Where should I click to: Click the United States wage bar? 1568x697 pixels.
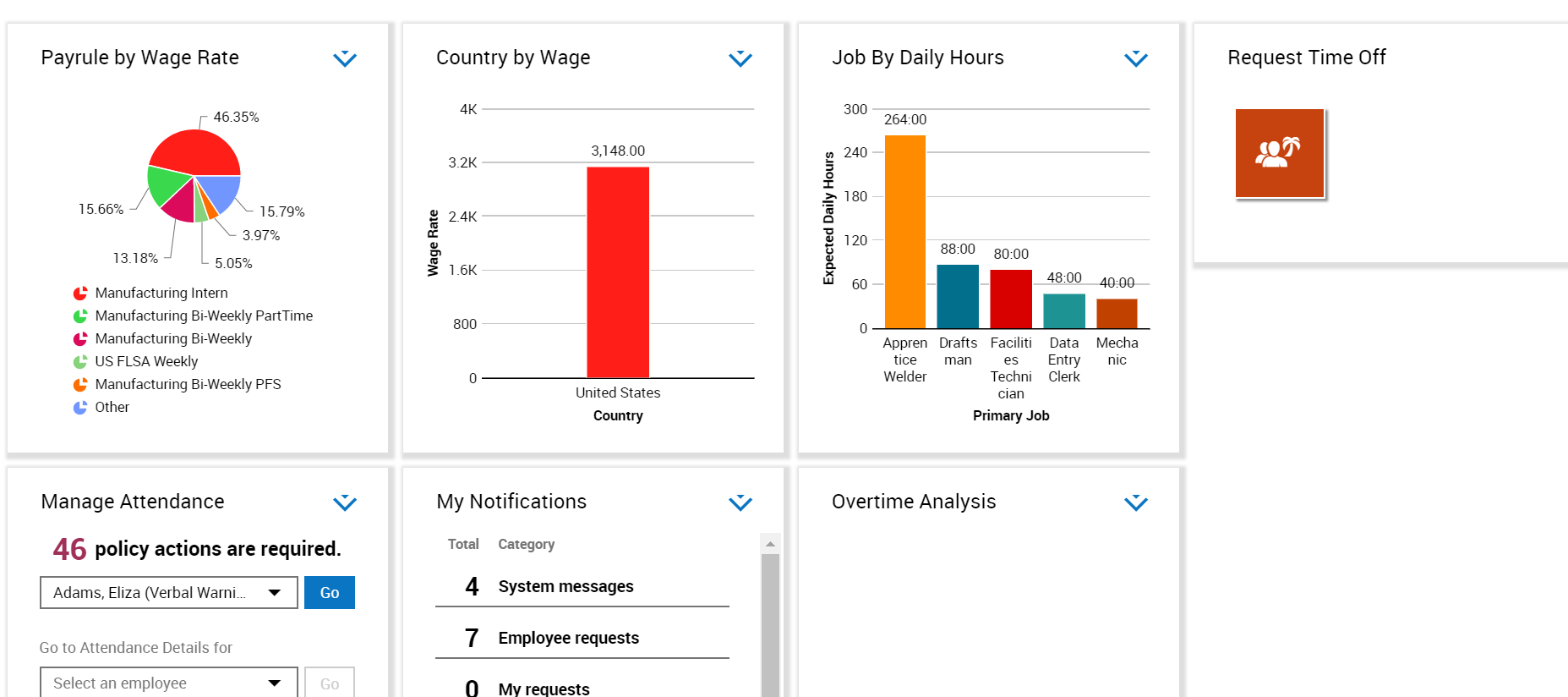pos(618,272)
